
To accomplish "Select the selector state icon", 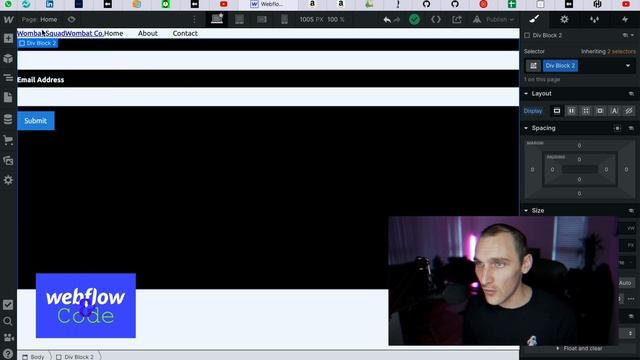I will click(x=533, y=66).
